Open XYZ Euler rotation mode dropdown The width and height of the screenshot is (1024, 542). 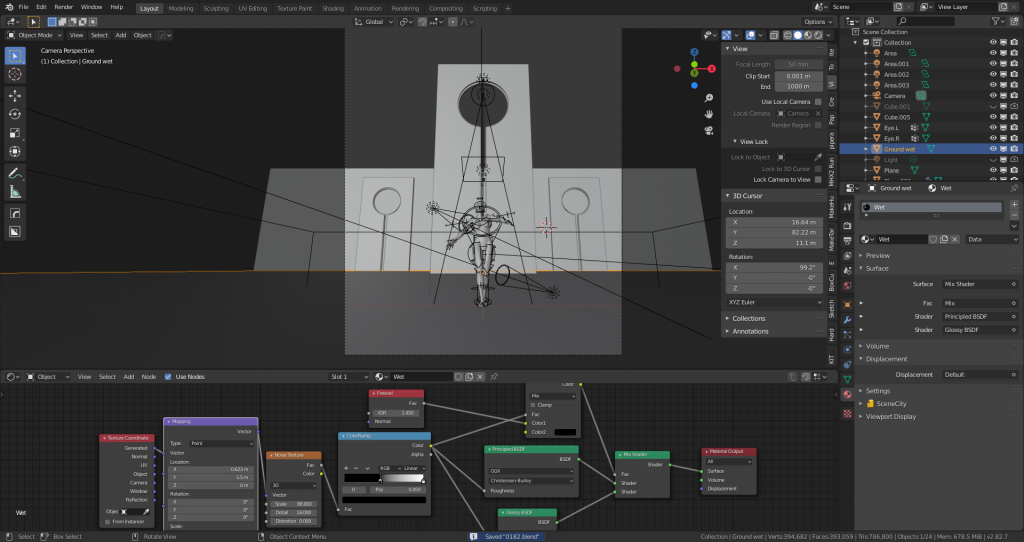tap(774, 302)
